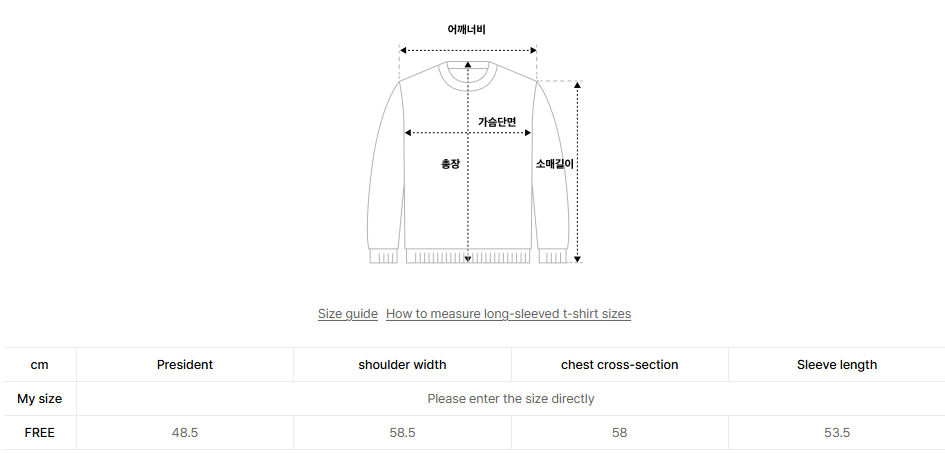This screenshot has height=453, width=945.
Task: Select the Sleeve length column header
Action: tap(837, 365)
